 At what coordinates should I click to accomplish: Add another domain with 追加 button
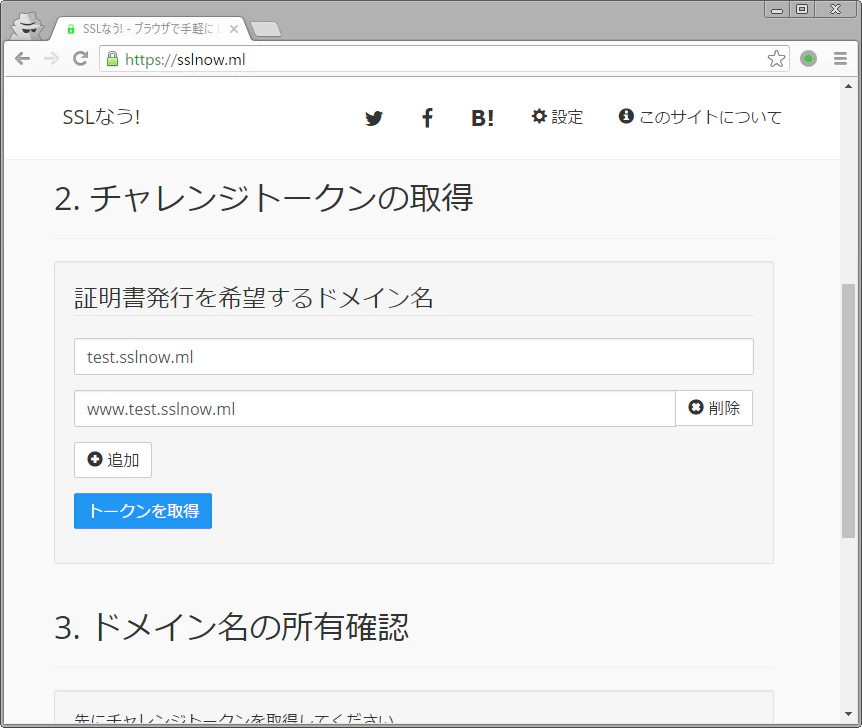[113, 460]
